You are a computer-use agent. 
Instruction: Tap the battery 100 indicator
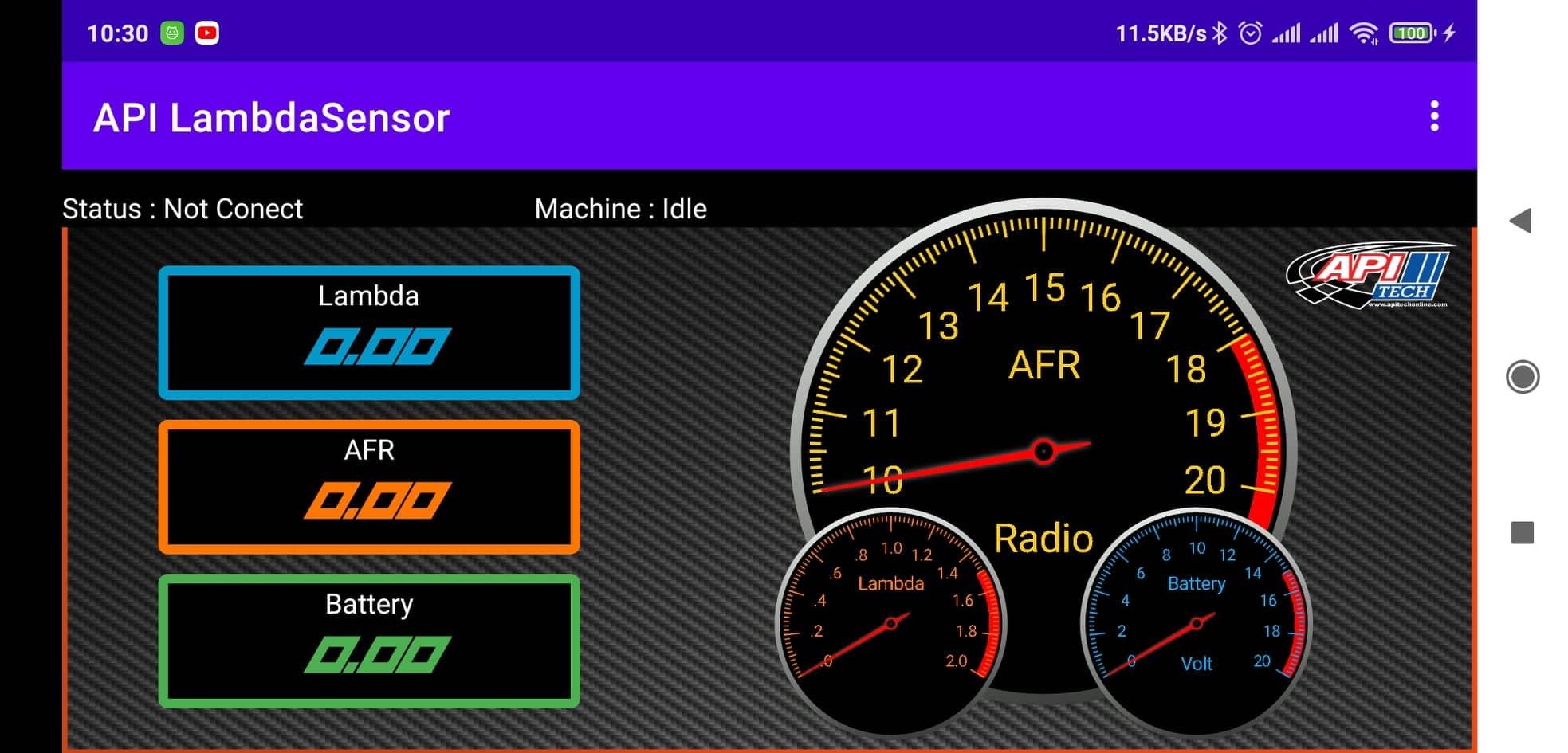coord(1412,33)
